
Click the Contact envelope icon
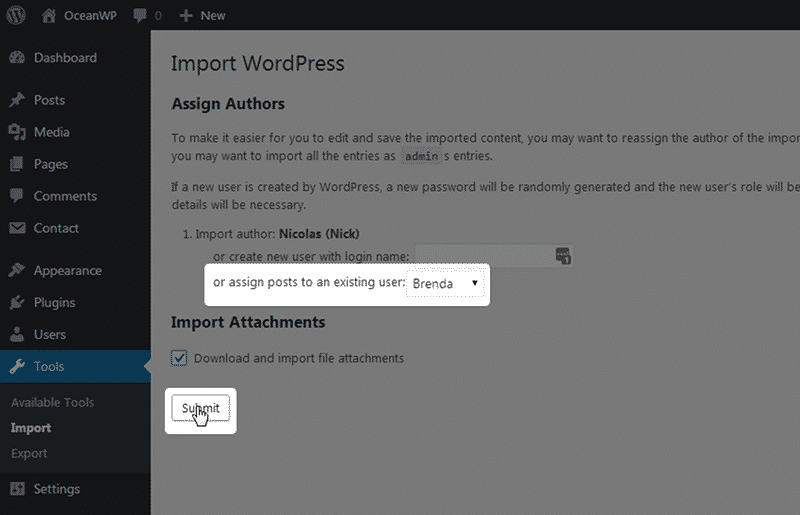[x=17, y=228]
